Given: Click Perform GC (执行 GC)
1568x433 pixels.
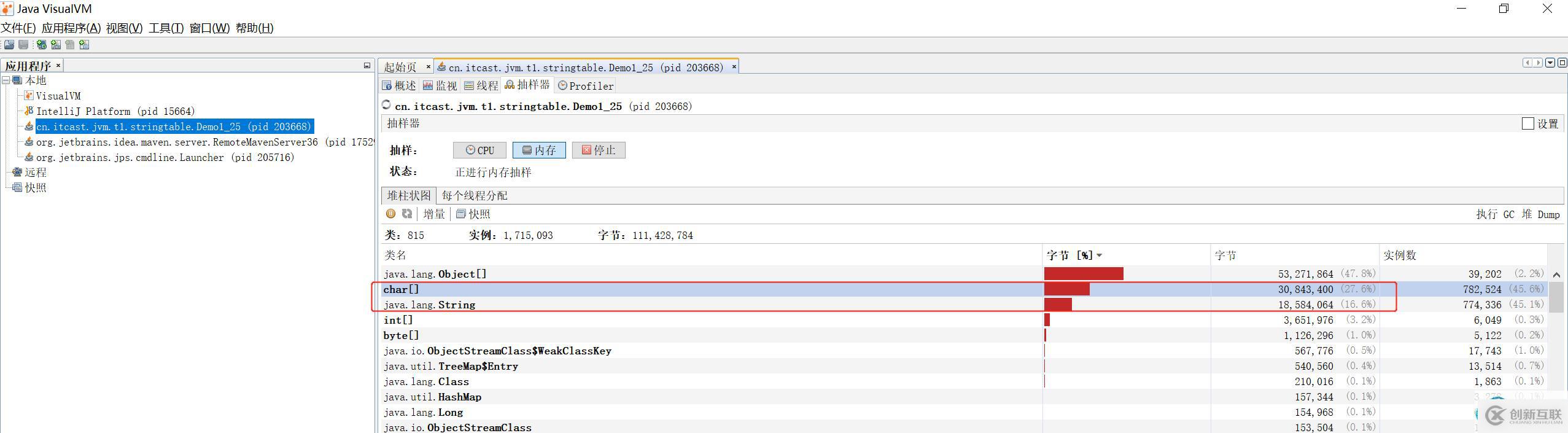Looking at the screenshot, I should (1496, 214).
